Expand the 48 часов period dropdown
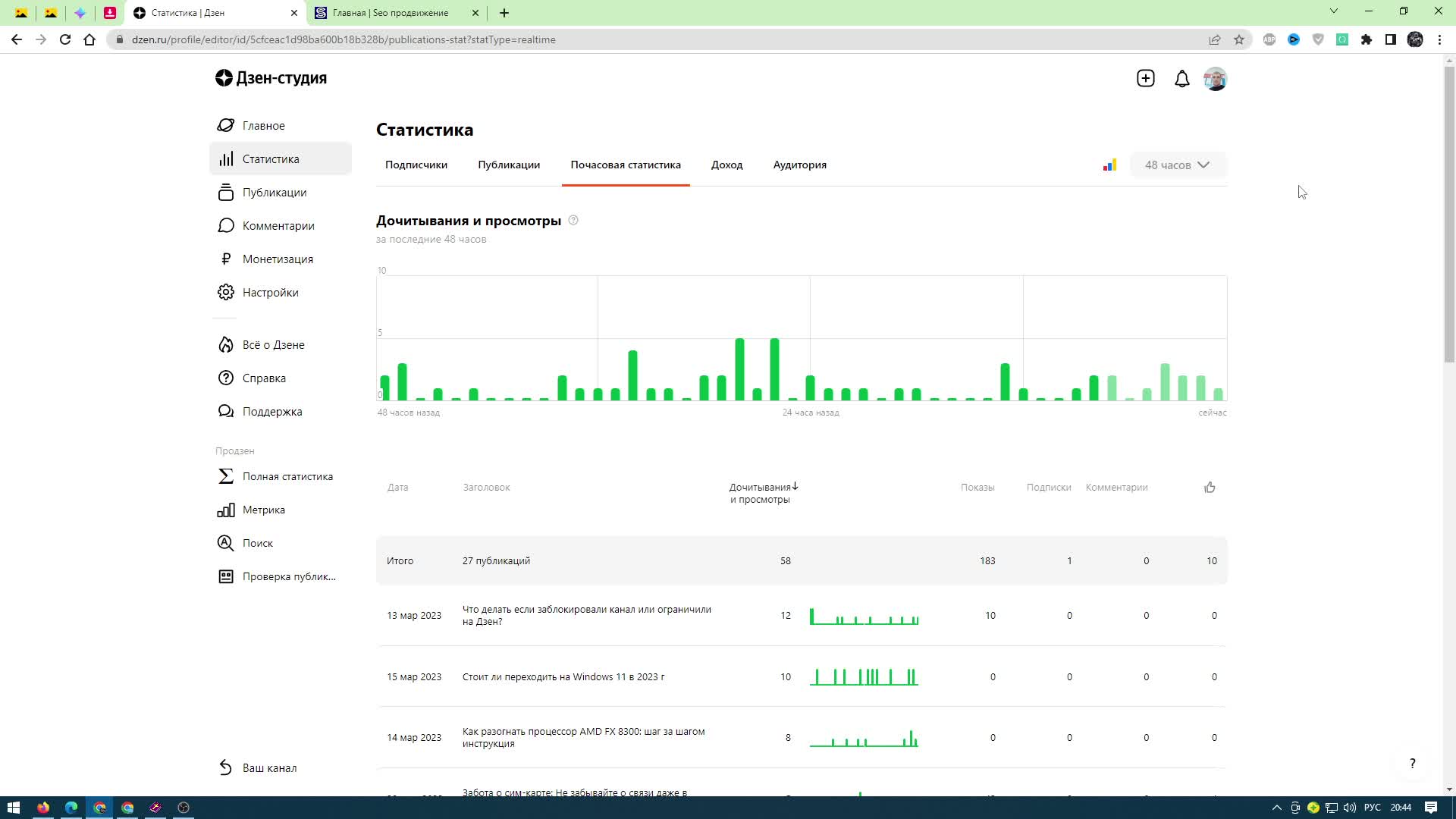 point(1178,165)
